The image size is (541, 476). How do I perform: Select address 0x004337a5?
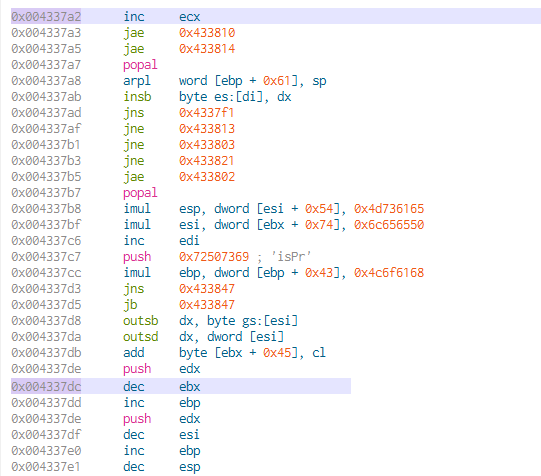46,49
